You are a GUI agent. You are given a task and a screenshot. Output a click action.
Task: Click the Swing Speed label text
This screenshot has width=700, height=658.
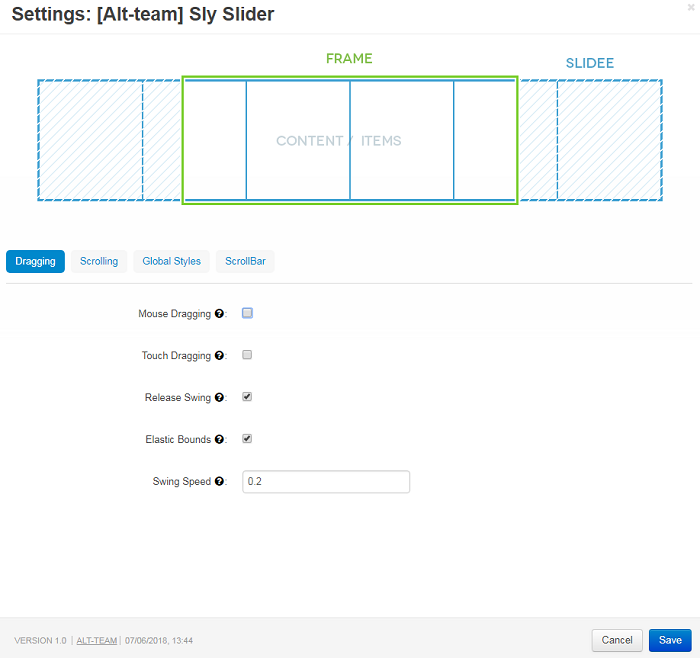pos(182,481)
